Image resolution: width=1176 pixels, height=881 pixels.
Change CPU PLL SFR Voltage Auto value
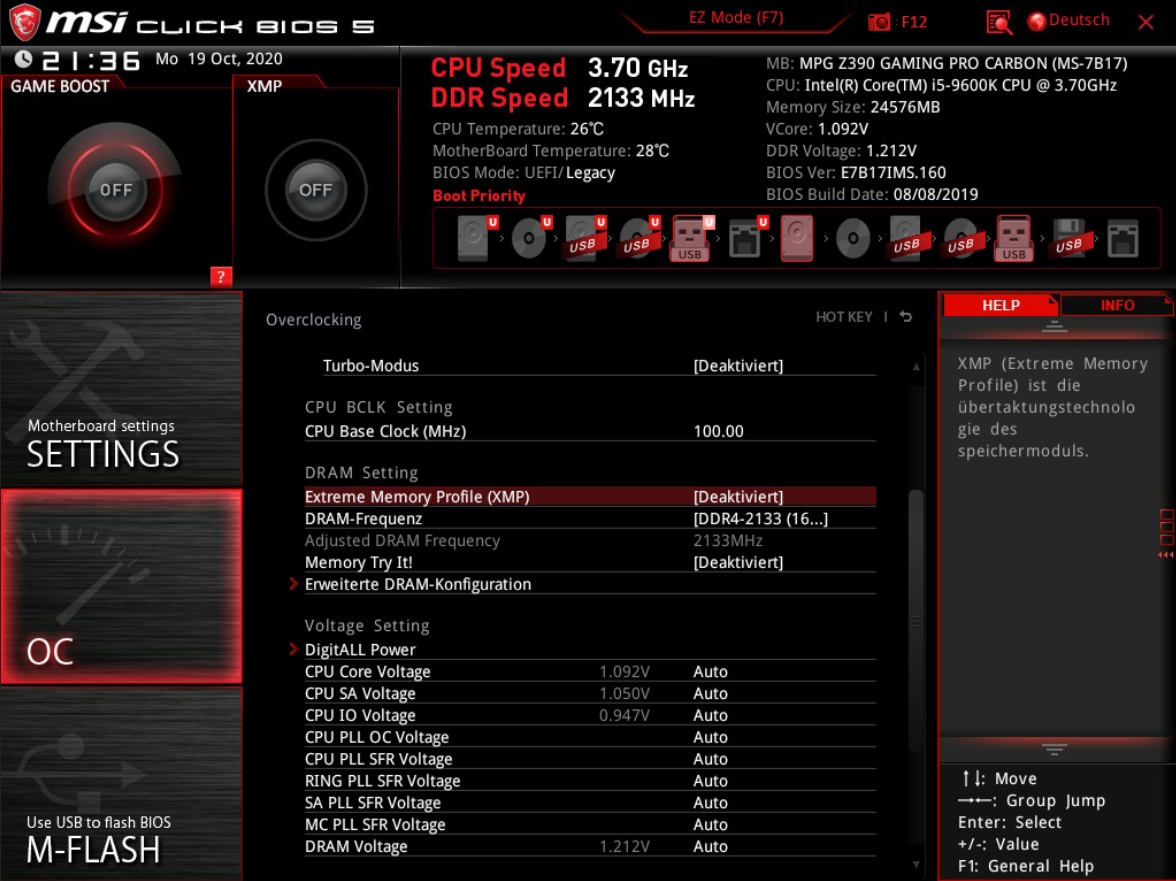click(x=710, y=758)
